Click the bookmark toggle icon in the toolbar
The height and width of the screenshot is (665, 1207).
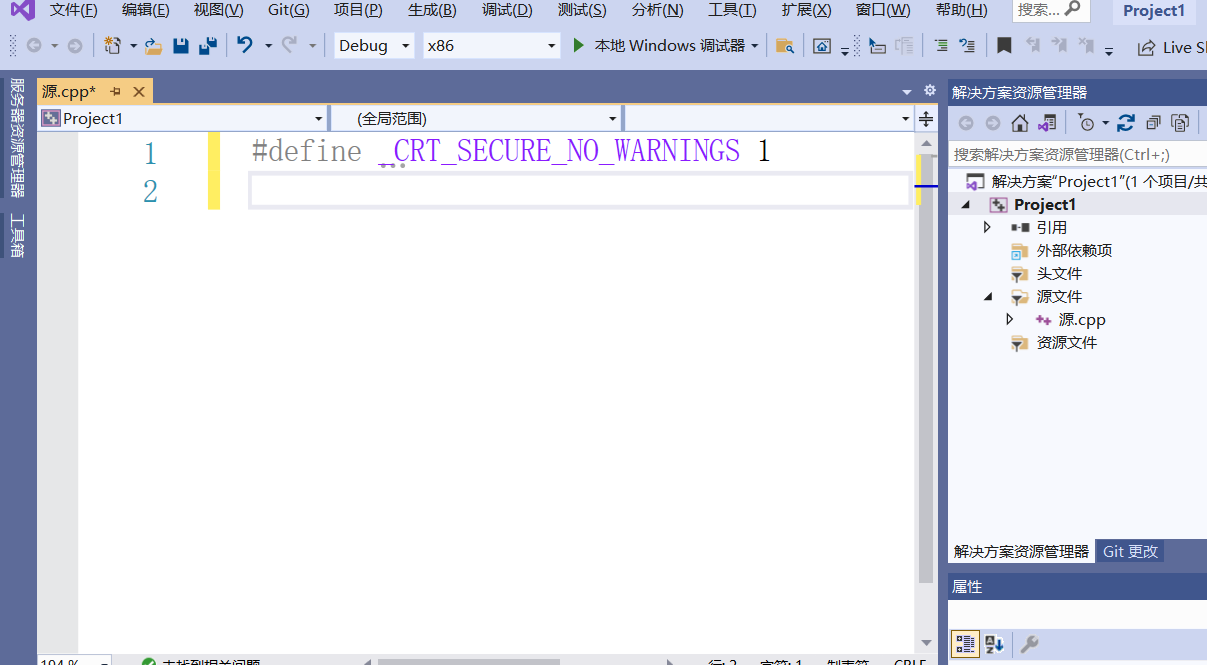pos(1005,45)
